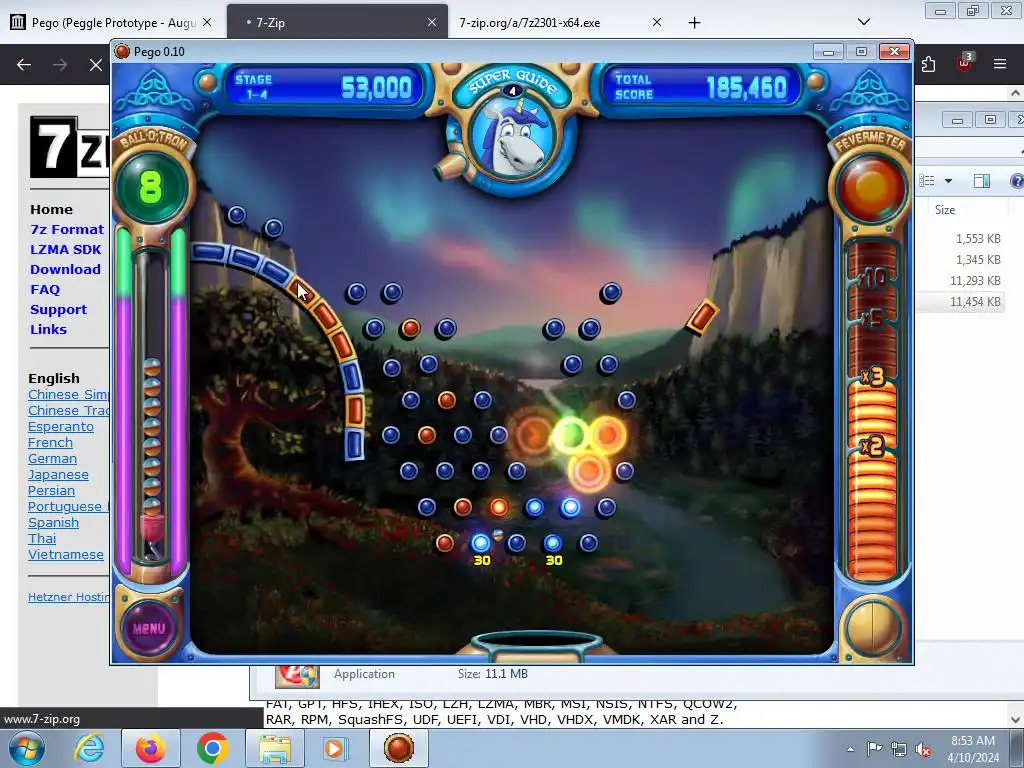Viewport: 1024px width, 768px height.
Task: Click the x10 marker on the Fevermeter
Action: pyautogui.click(x=872, y=279)
